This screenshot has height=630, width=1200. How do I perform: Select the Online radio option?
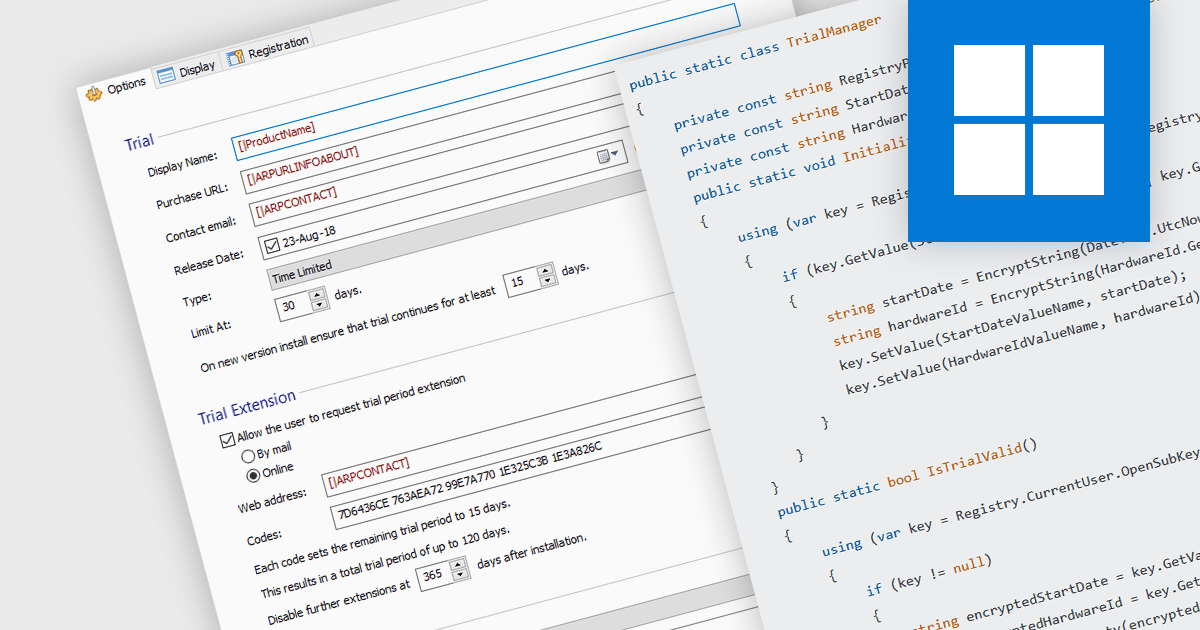(251, 475)
